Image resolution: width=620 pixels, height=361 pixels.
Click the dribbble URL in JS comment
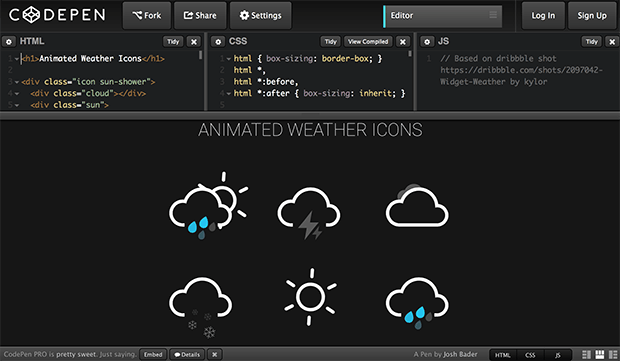pyautogui.click(x=522, y=70)
